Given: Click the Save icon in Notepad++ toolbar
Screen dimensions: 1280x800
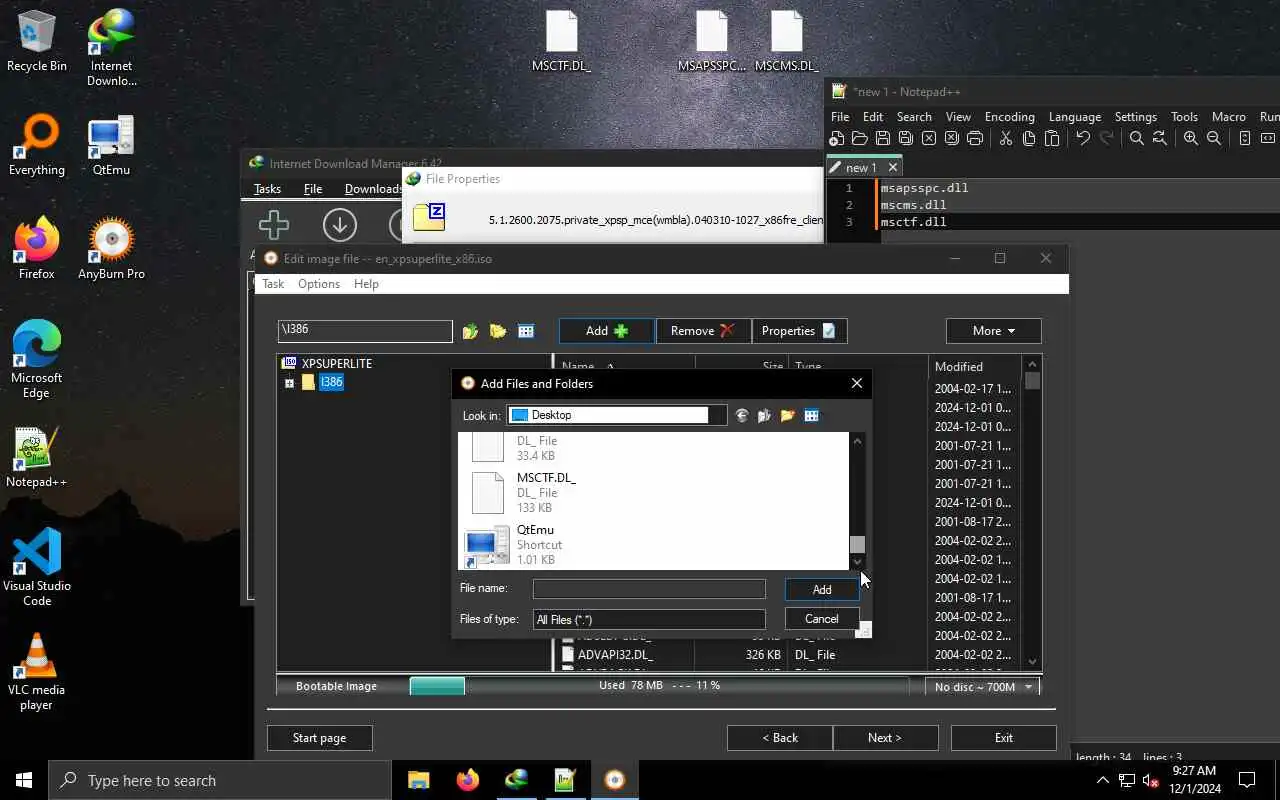Looking at the screenshot, I should [x=883, y=139].
